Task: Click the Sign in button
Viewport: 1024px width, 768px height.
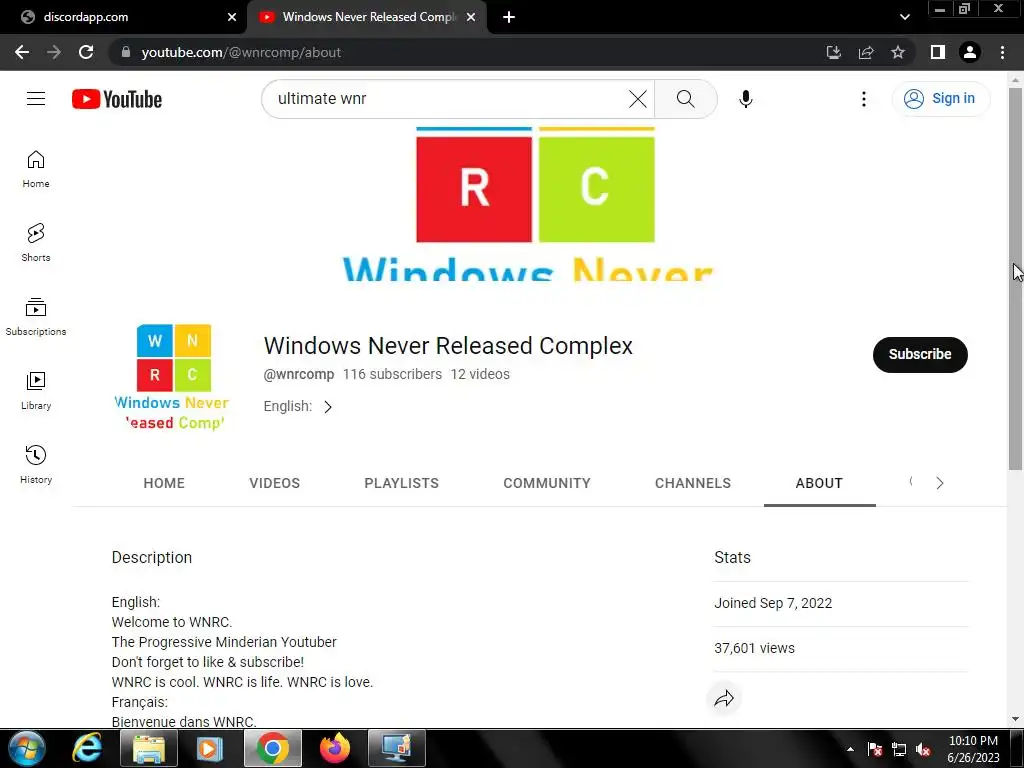Action: [x=940, y=99]
